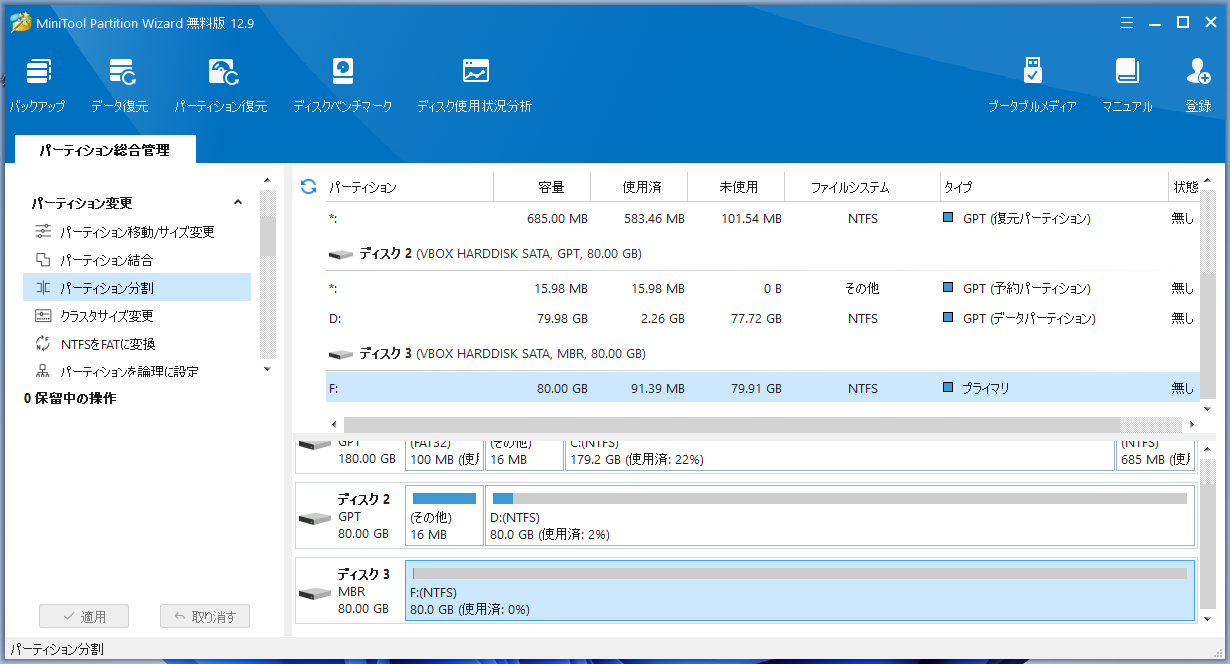Viewport: 1230px width, 664px height.
Task: Choose パーティション移動/サイズ変更 in sidebar
Action: point(136,232)
